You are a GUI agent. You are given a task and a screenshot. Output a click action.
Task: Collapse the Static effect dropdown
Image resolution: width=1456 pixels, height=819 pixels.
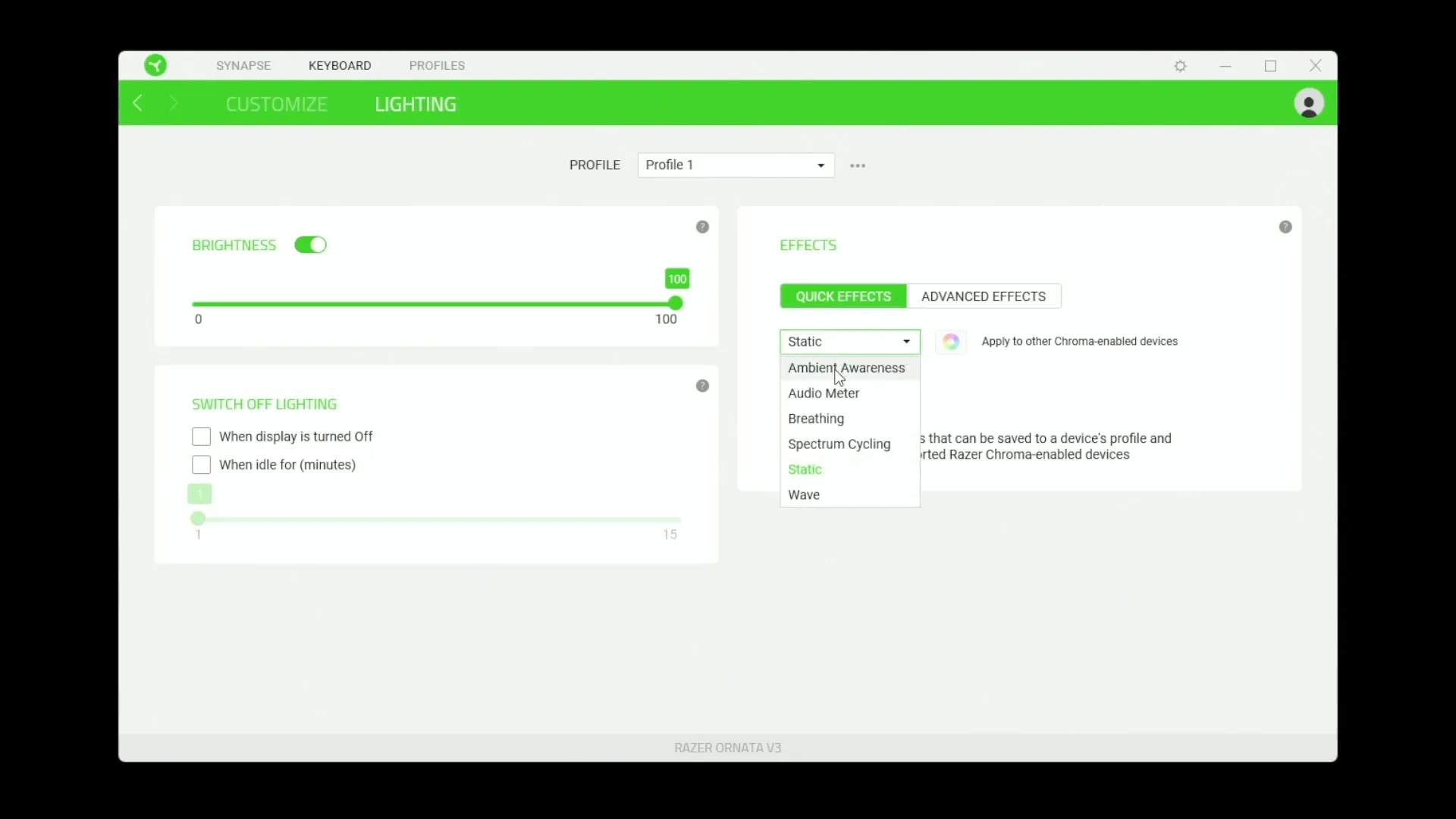850,342
